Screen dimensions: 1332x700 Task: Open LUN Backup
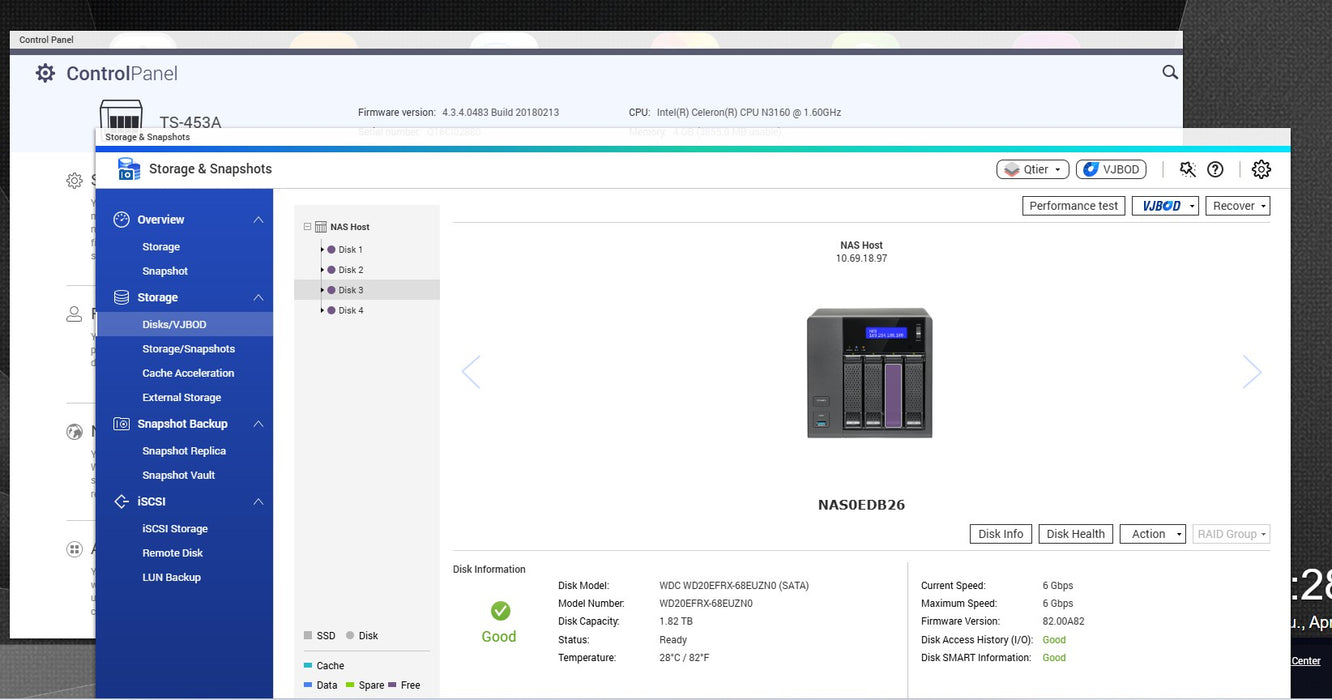pyautogui.click(x=171, y=577)
